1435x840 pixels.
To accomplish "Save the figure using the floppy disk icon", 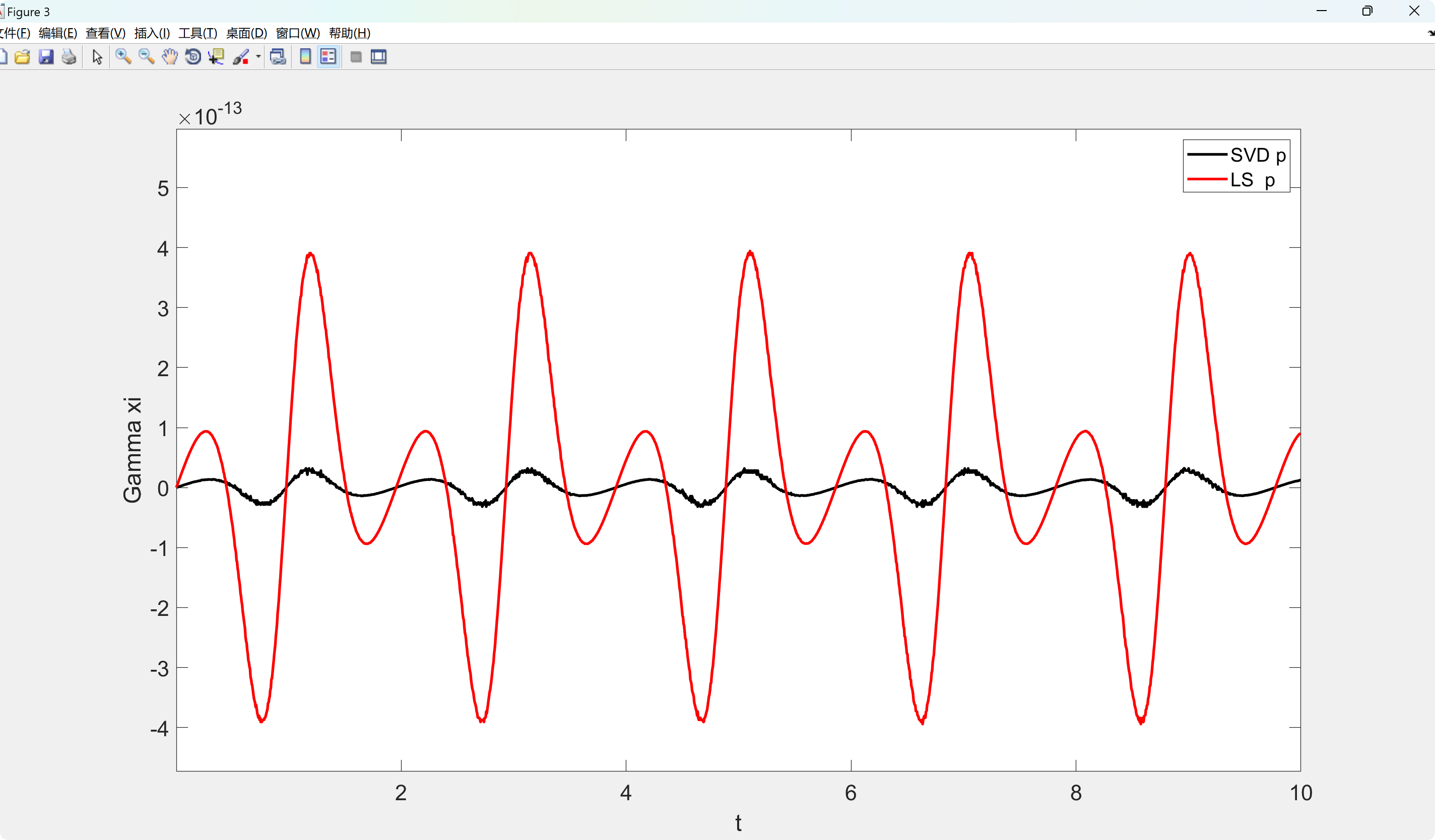I will pyautogui.click(x=45, y=57).
